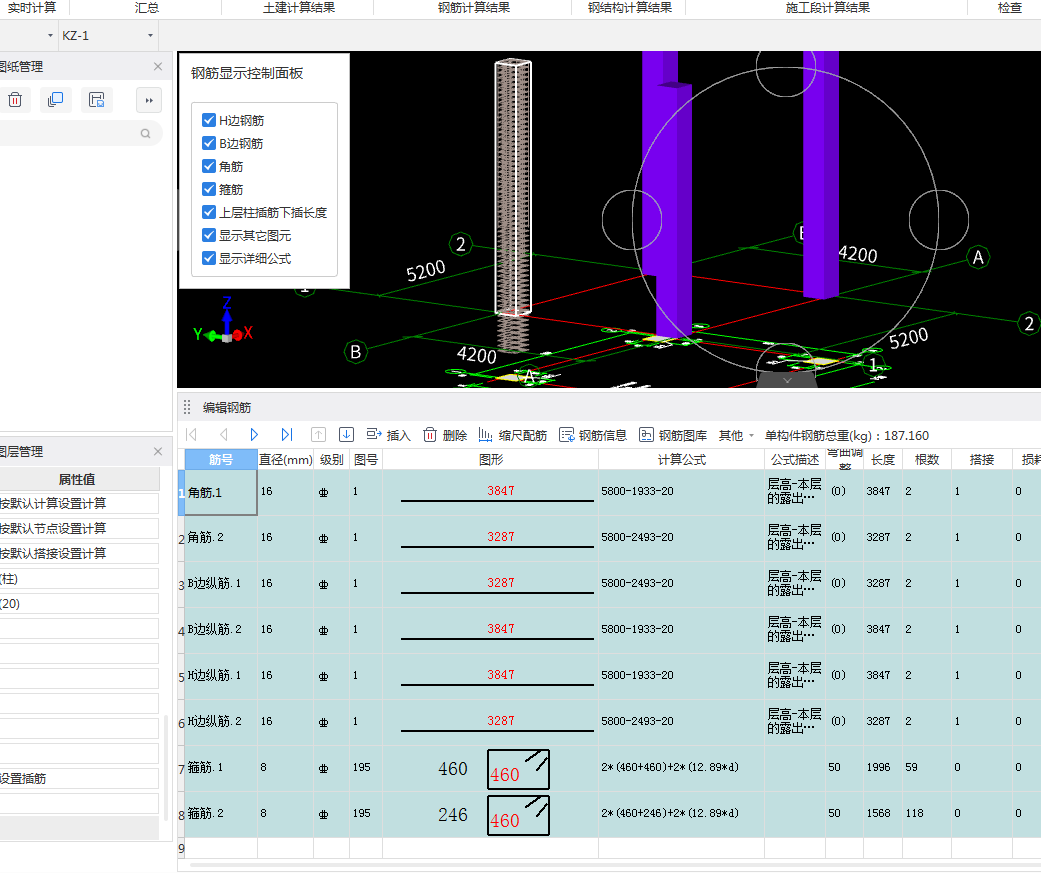Screen dimensions: 1041x873
Task: Jump to last rebar record
Action: click(286, 435)
